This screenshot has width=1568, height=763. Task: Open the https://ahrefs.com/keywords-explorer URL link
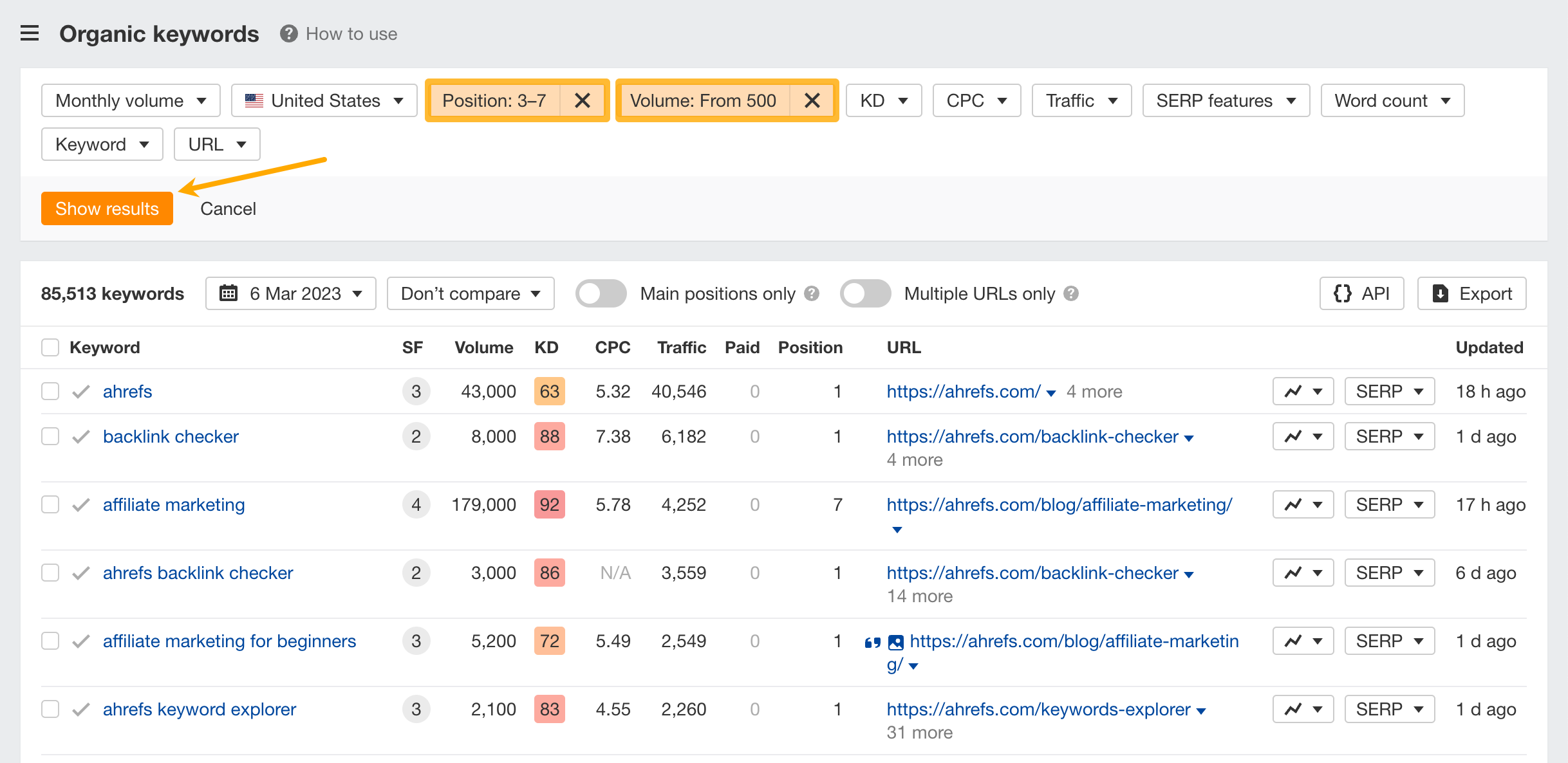pyautogui.click(x=1038, y=709)
